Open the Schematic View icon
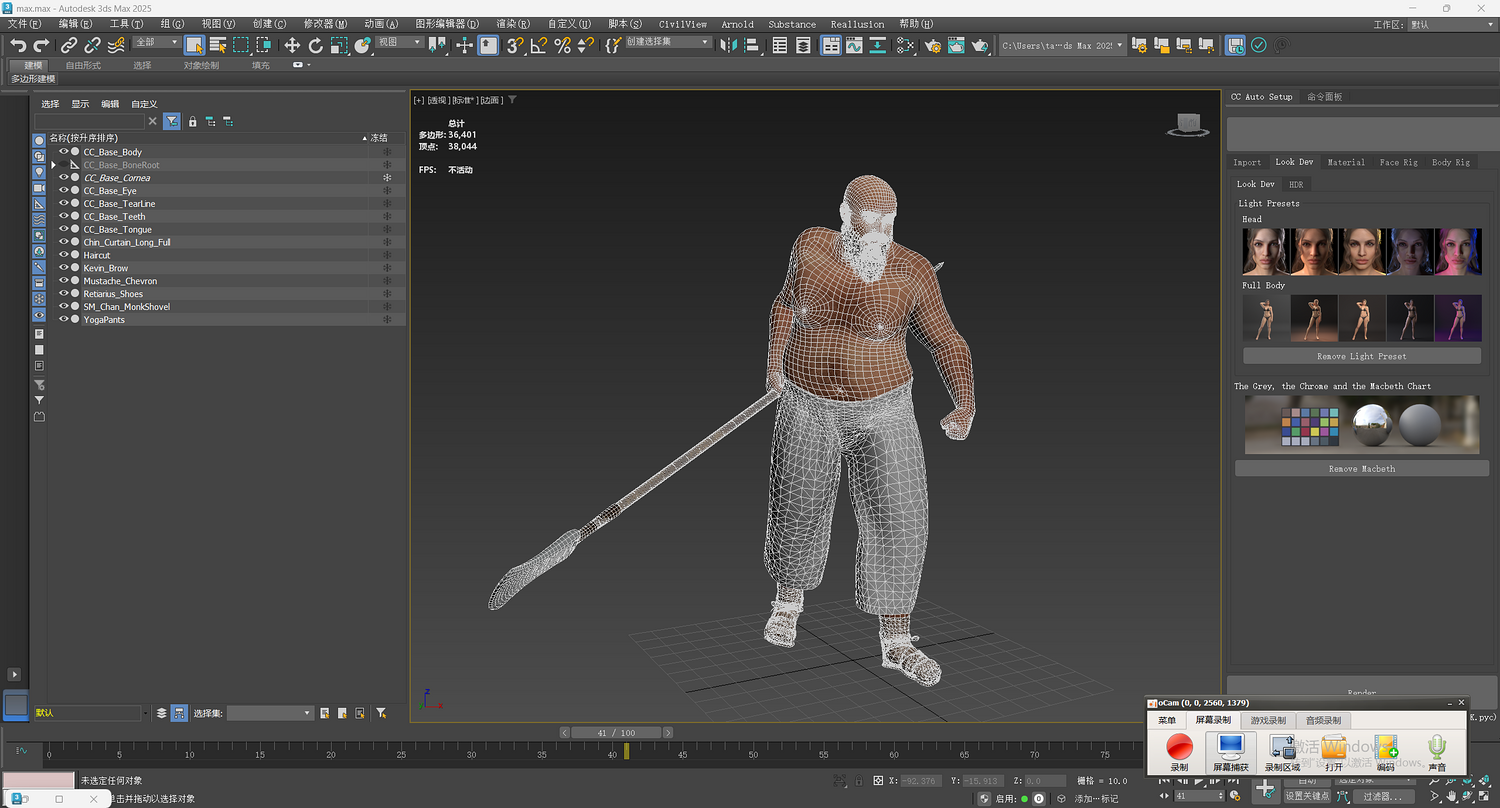The width and height of the screenshot is (1500, 808). [877, 45]
